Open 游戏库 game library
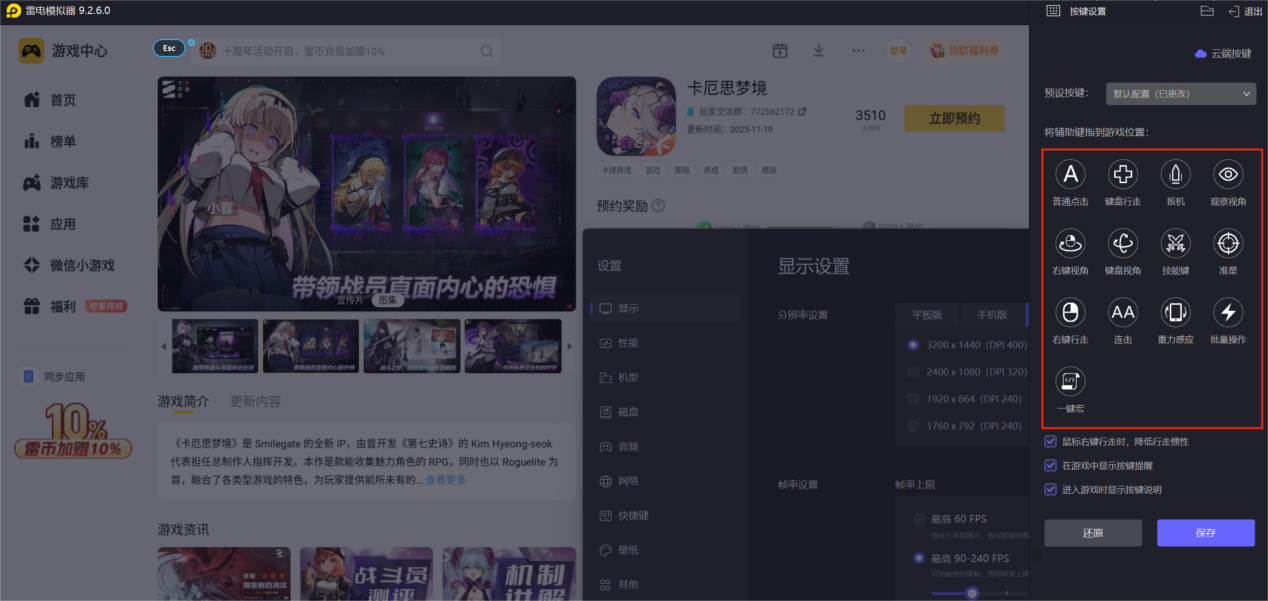1268x601 pixels. (70, 183)
